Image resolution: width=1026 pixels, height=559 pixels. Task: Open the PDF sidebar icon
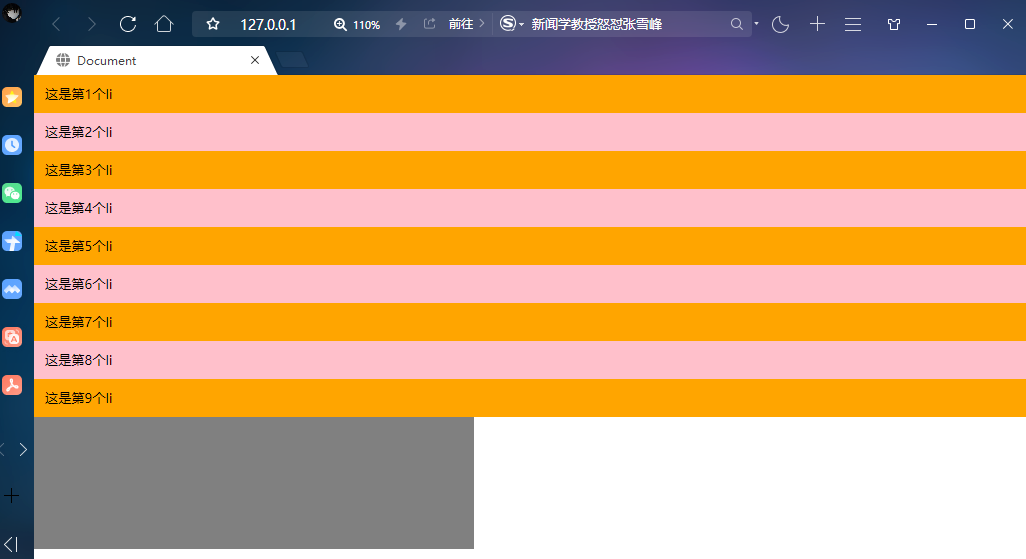point(12,385)
